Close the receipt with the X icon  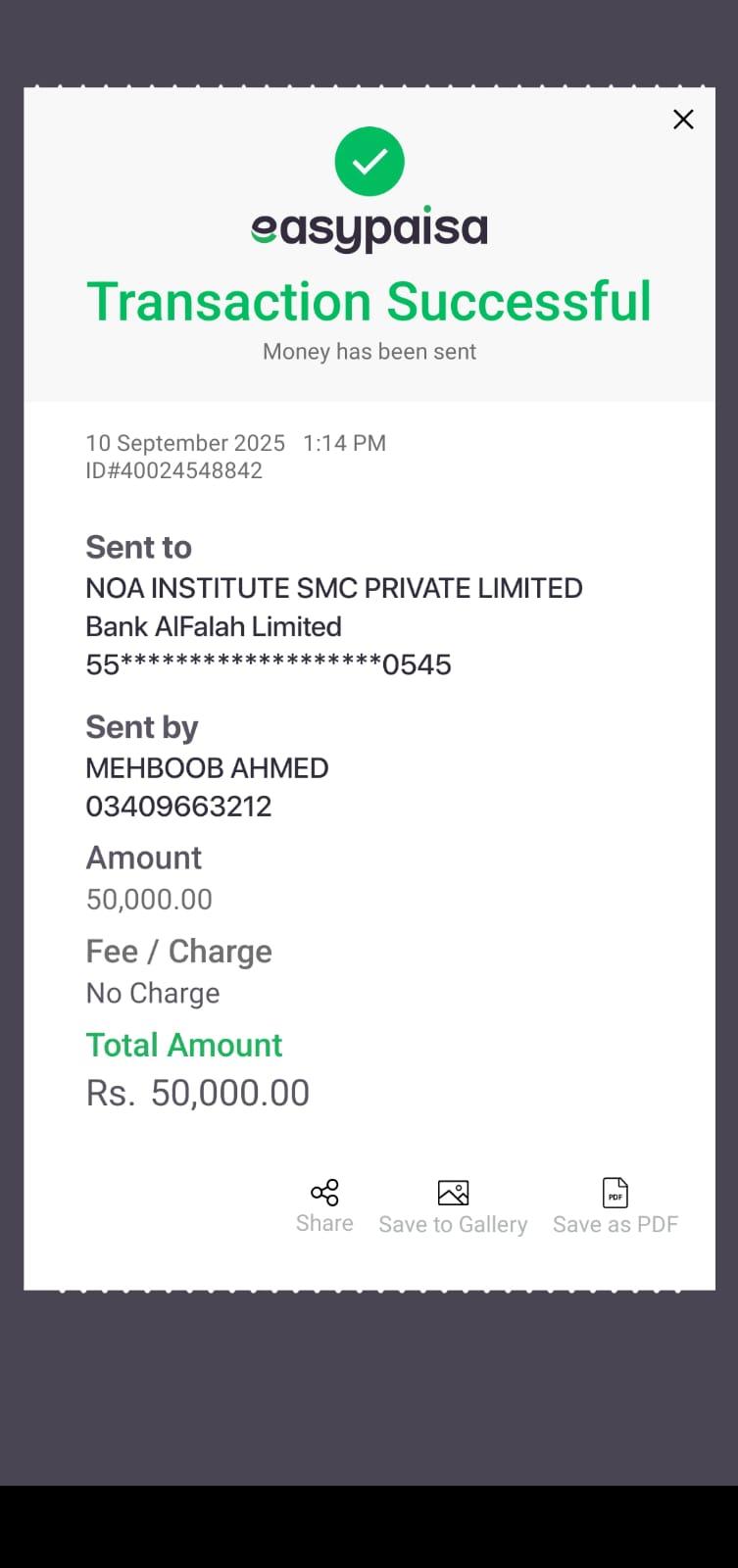tap(683, 120)
